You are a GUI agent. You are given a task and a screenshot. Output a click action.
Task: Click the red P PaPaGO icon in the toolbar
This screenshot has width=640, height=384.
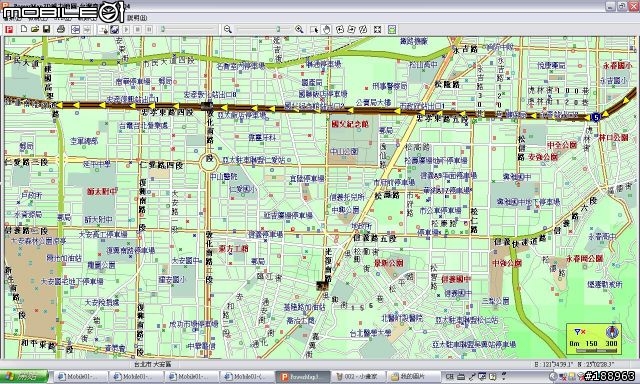coord(9,29)
